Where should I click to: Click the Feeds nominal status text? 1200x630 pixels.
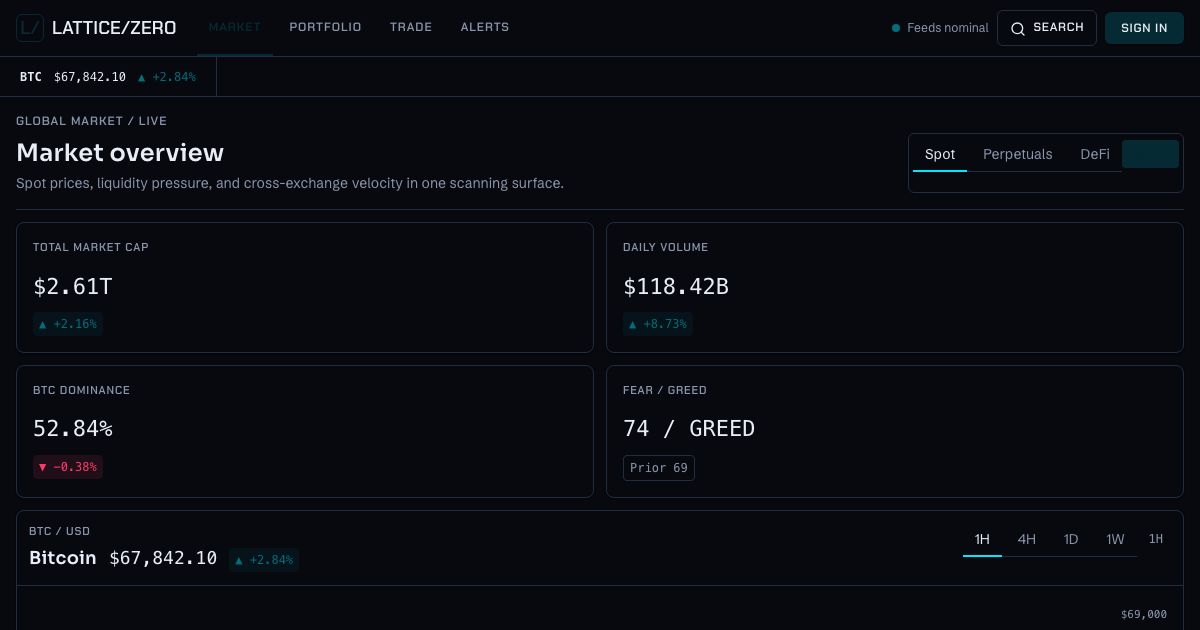tap(948, 28)
